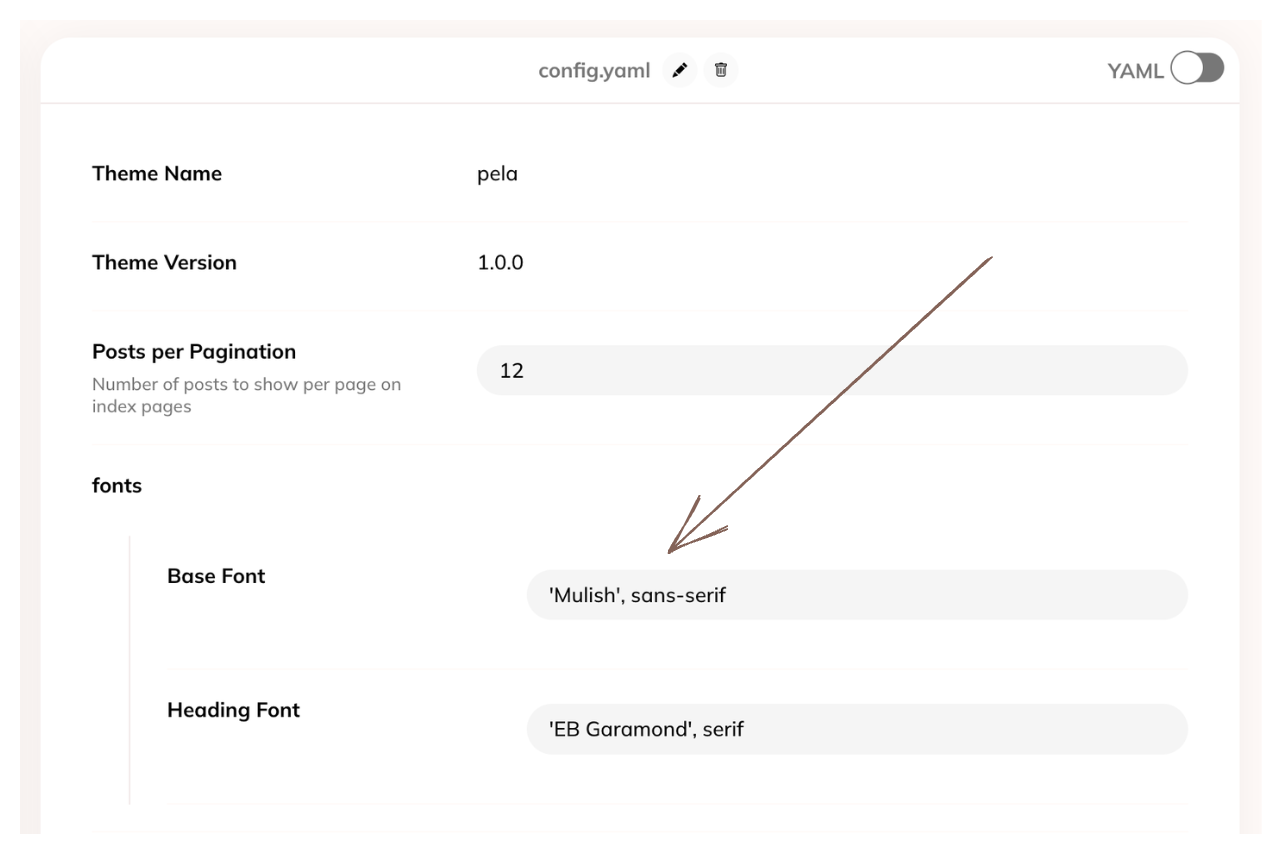Click the Posts per Pagination label
1281x854 pixels.
(x=194, y=352)
